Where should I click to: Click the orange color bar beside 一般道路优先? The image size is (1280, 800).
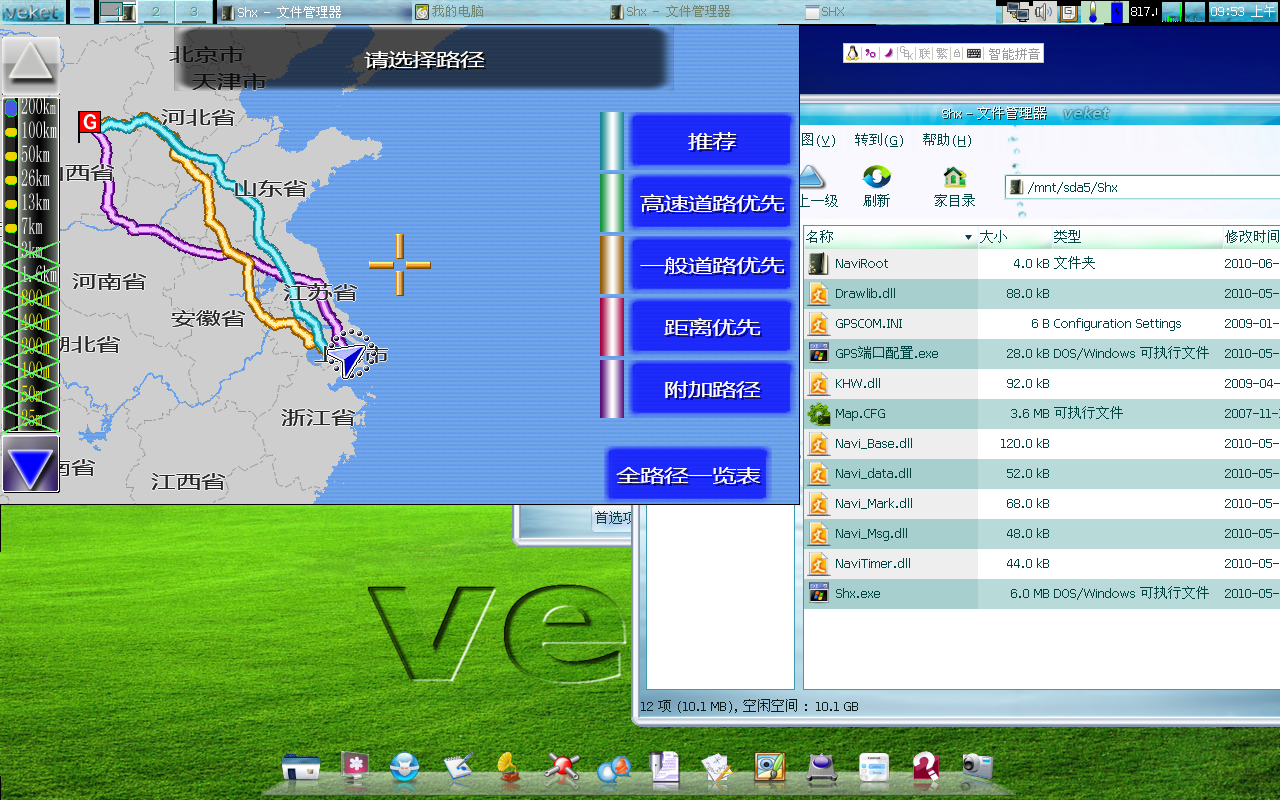click(611, 265)
